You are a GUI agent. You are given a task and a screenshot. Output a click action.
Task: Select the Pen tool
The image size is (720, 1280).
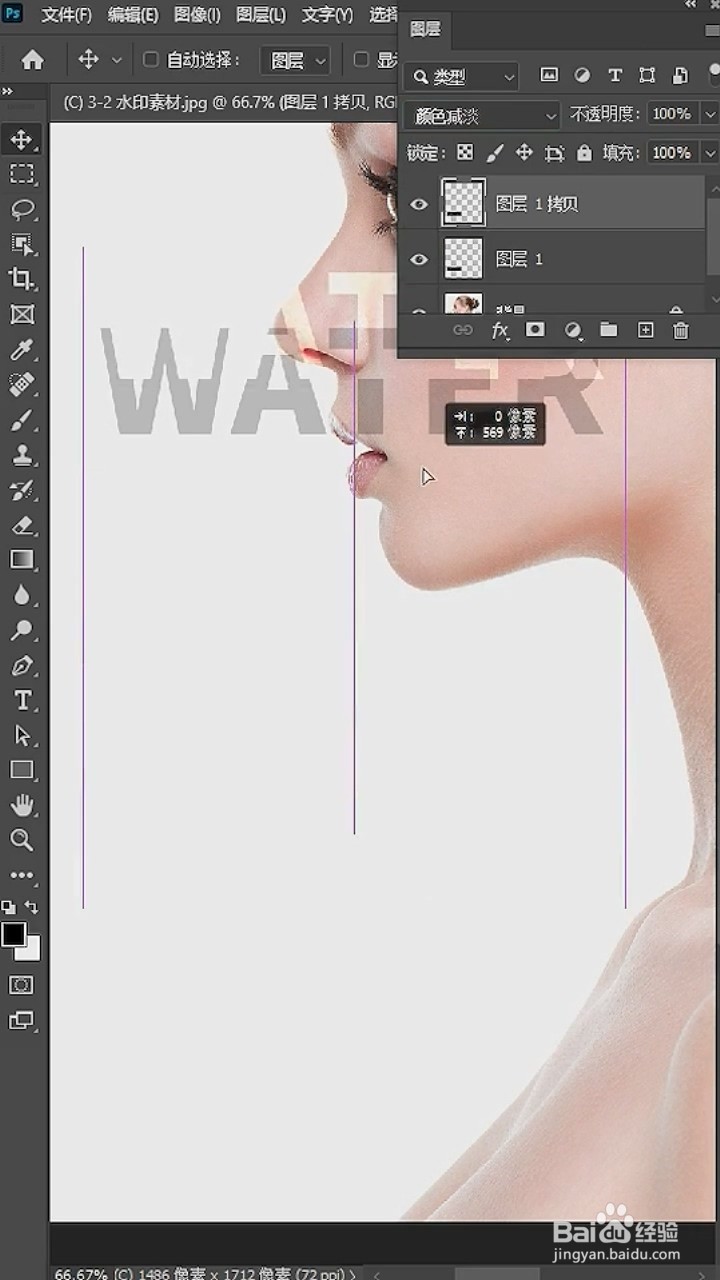coord(22,665)
